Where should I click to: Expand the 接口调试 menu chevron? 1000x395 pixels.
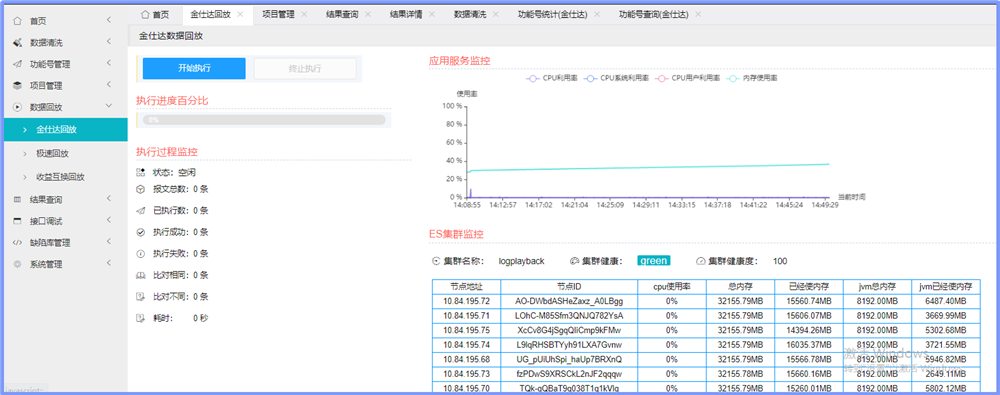coord(109,221)
